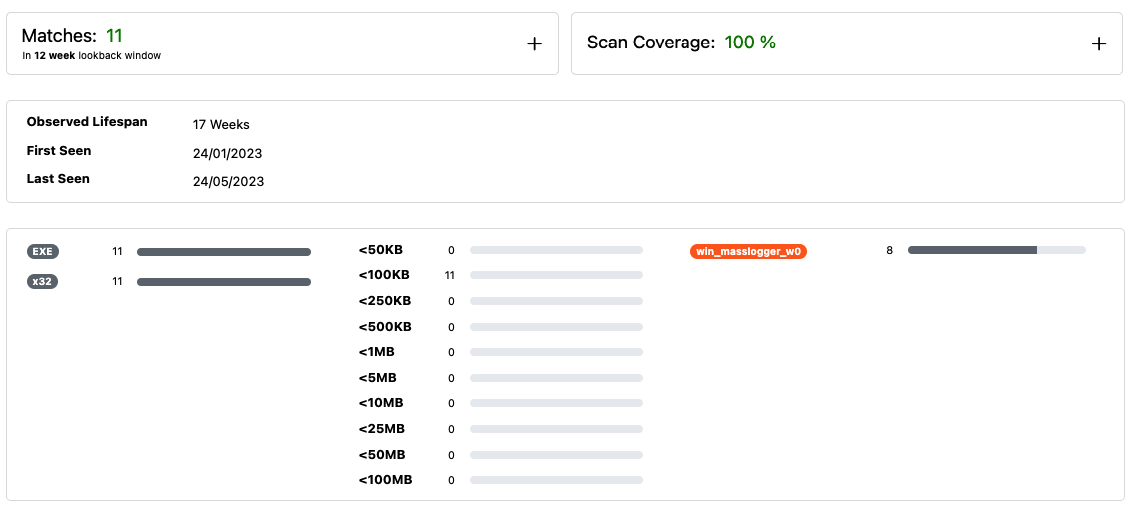Select the <100MB size label
The width and height of the screenshot is (1130, 509).
[x=385, y=480]
